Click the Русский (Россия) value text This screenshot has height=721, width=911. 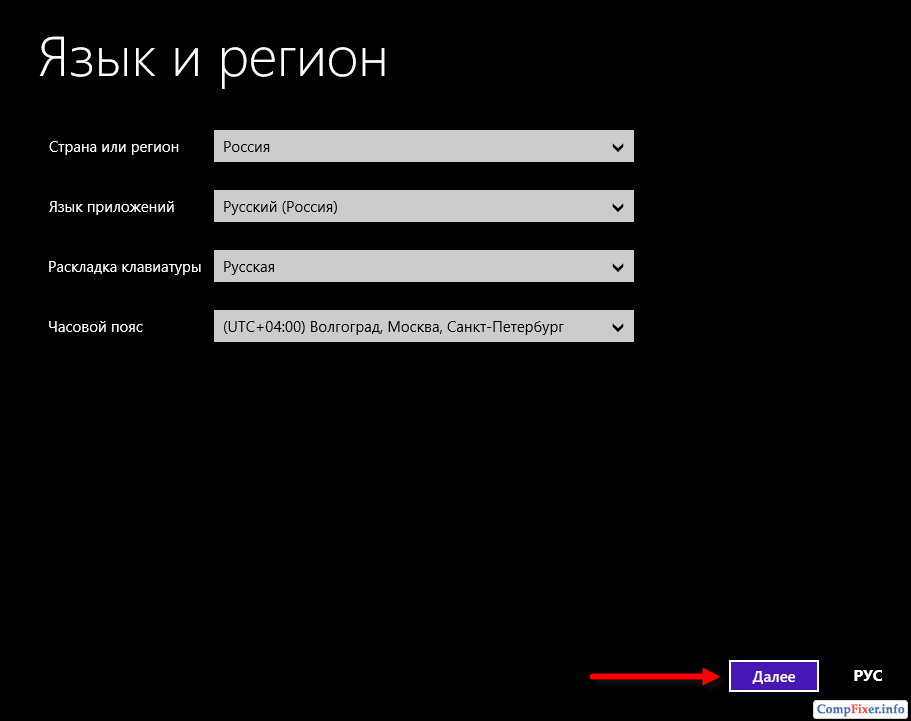(x=280, y=207)
